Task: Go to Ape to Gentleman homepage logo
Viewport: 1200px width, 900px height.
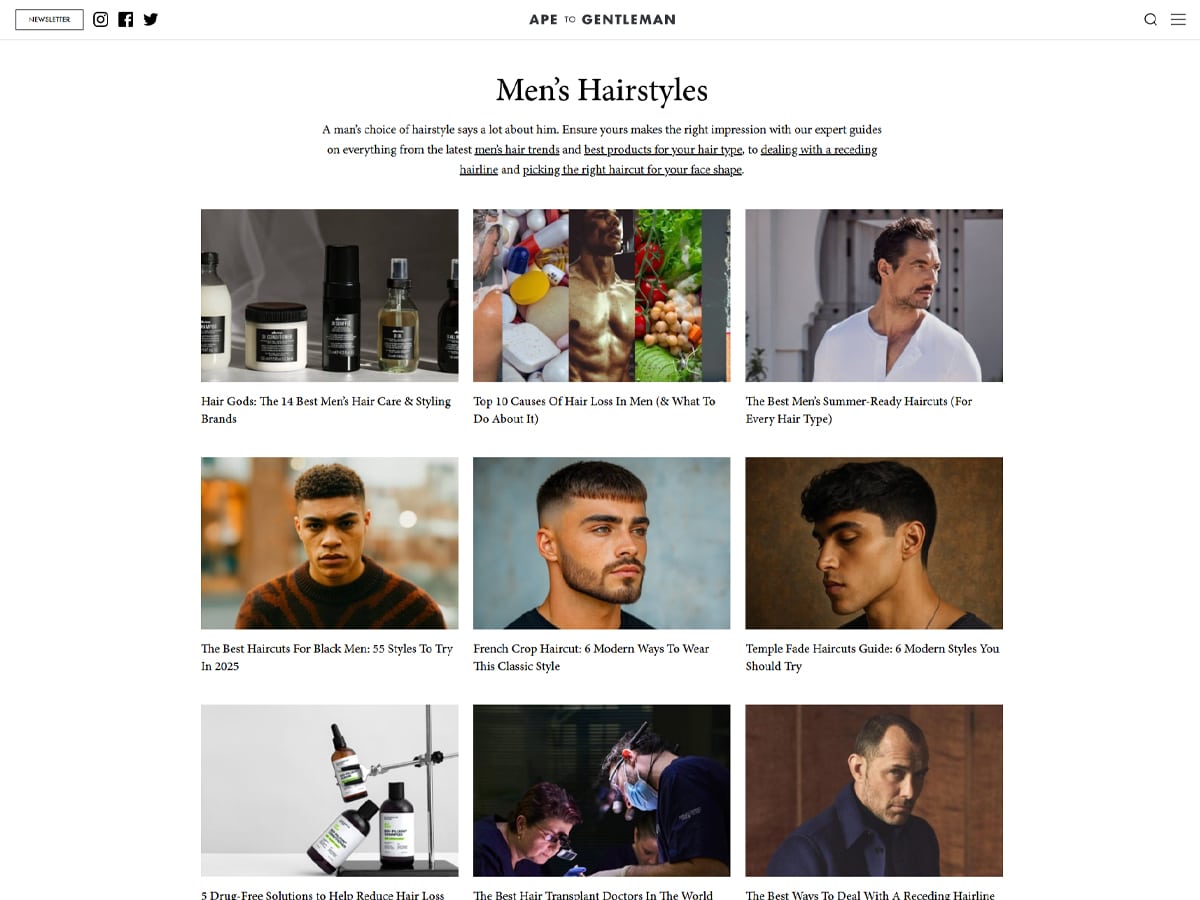Action: pyautogui.click(x=602, y=19)
